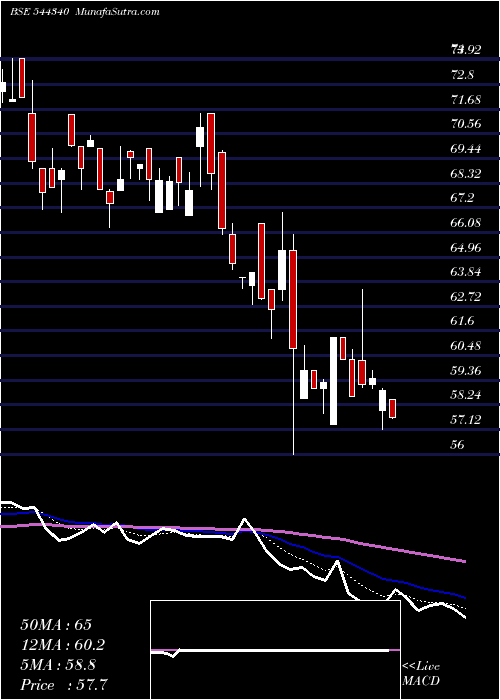Click the tall white candlestick spanning 57 to 61
The height and width of the screenshot is (700, 500).
(333, 381)
